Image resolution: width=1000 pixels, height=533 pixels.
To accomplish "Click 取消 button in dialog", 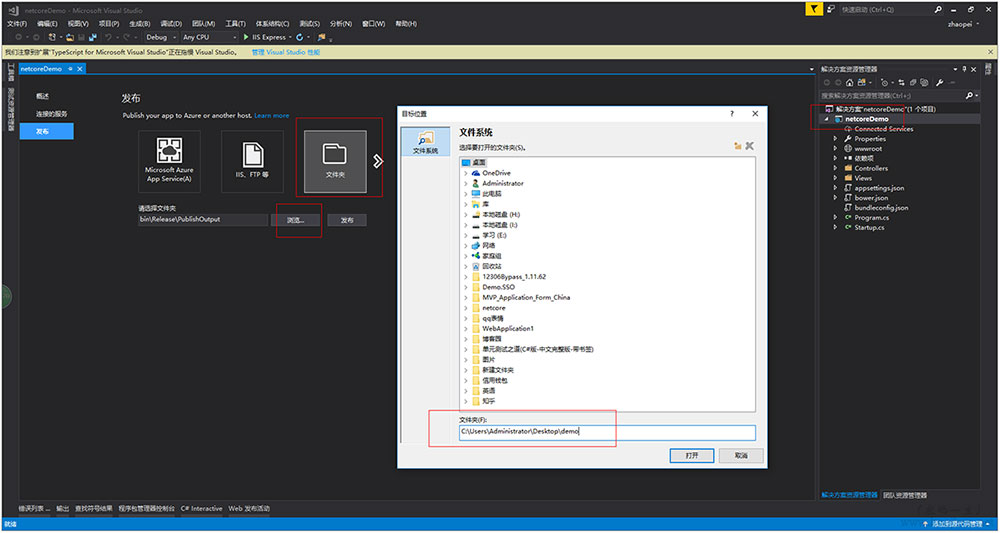I will tap(740, 456).
